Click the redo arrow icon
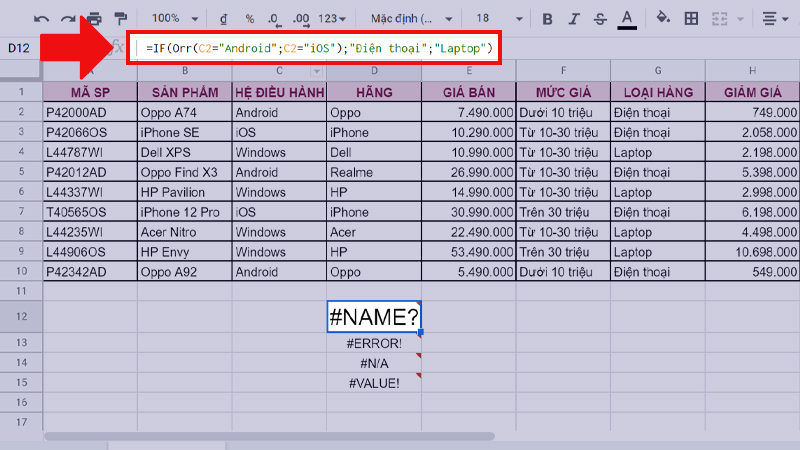800x450 pixels. point(68,19)
